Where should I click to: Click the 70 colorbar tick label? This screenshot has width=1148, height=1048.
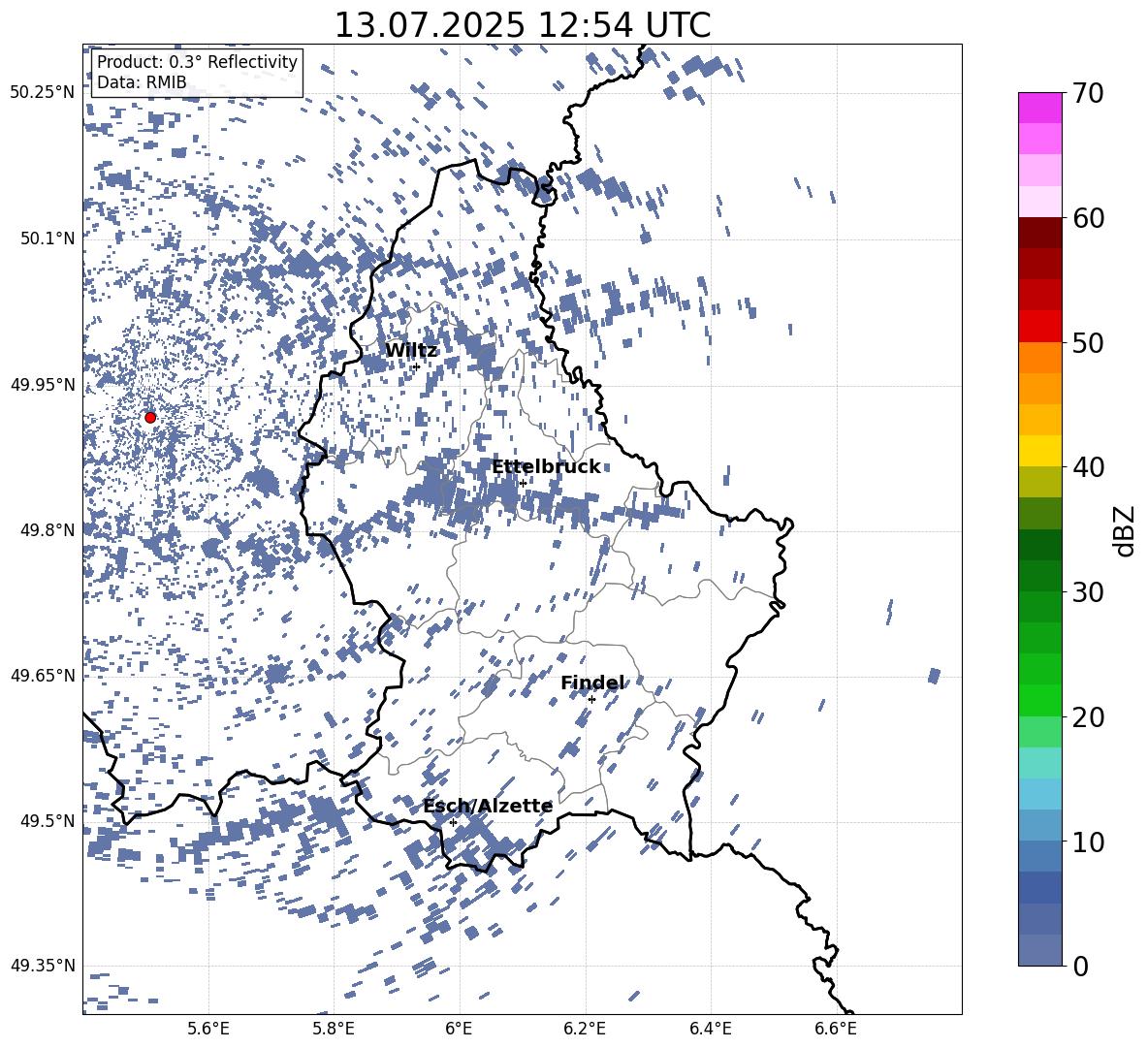click(1088, 93)
